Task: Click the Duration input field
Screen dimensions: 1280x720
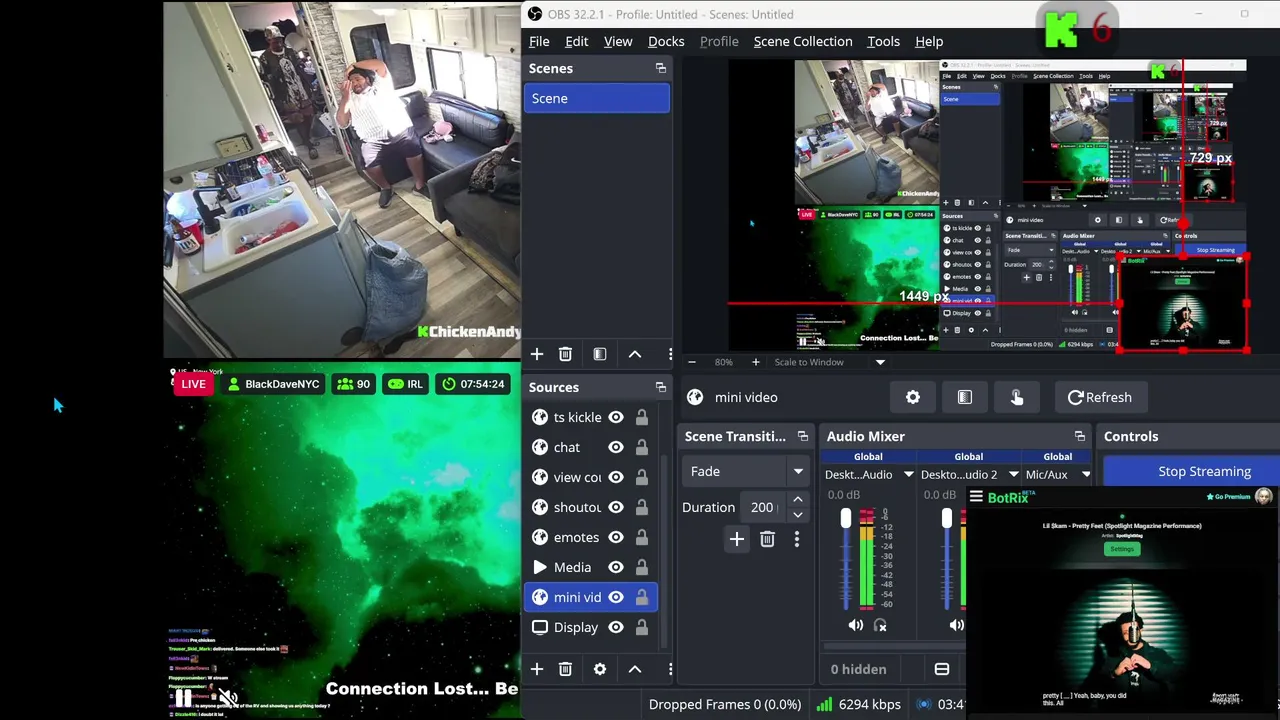Action: click(762, 507)
